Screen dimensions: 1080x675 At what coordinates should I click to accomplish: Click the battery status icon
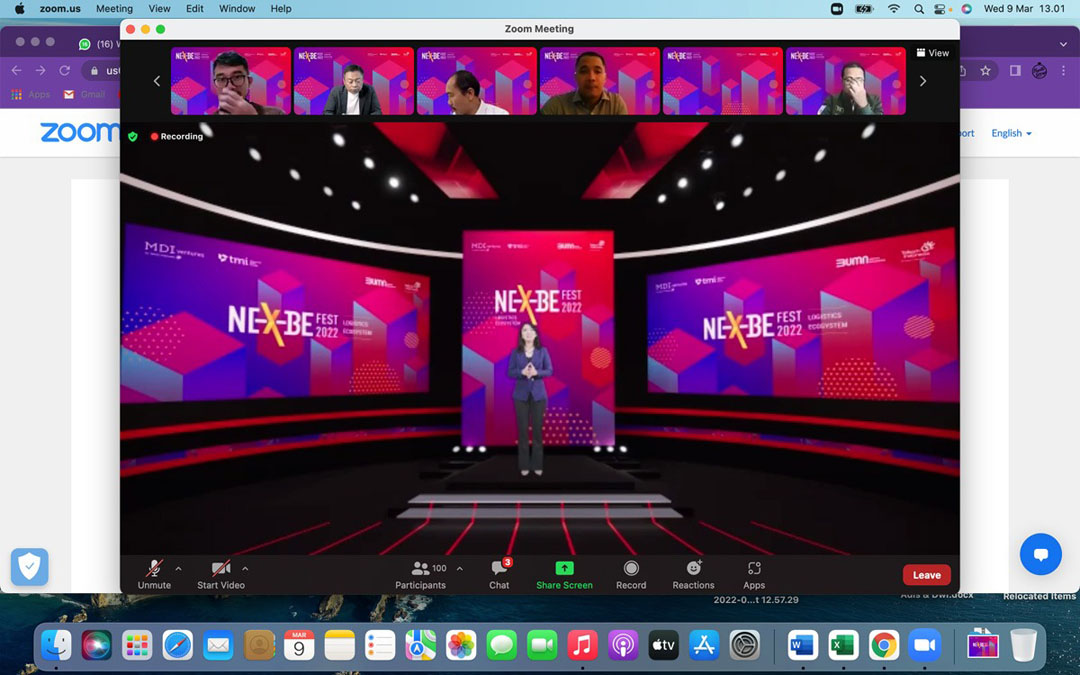point(864,9)
